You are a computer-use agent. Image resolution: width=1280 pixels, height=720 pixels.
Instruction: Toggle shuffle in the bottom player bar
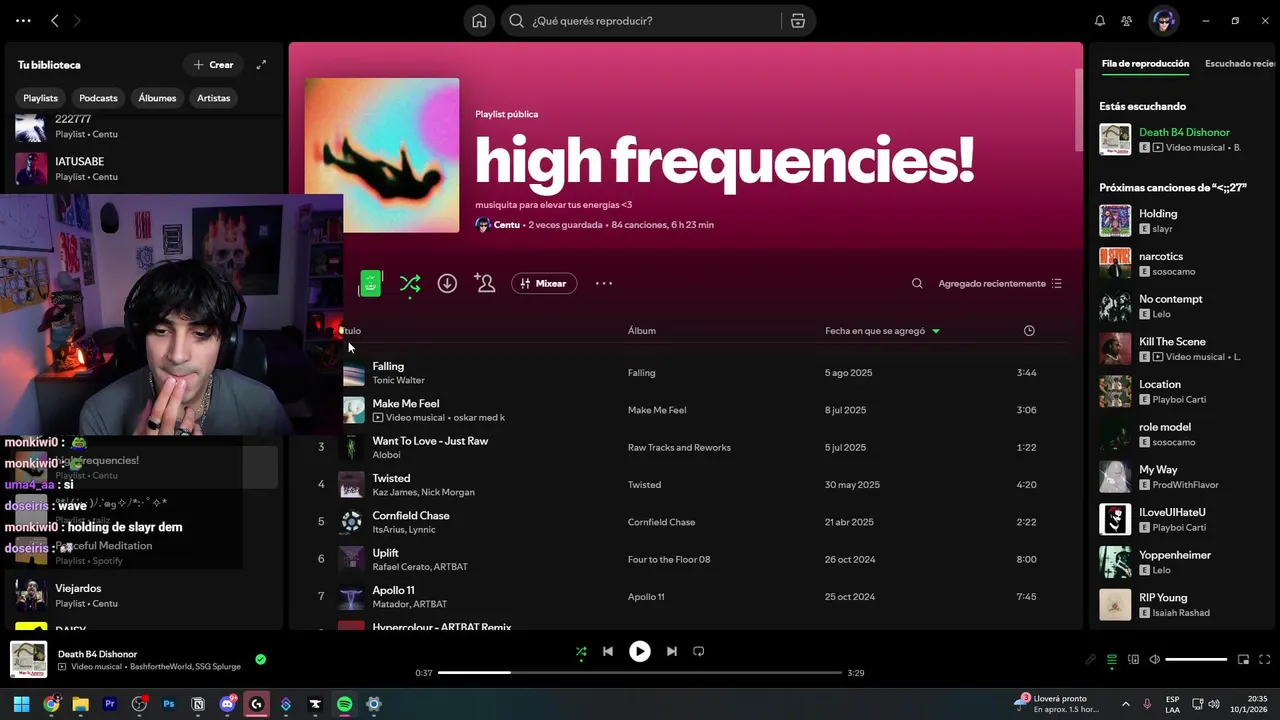pos(581,651)
